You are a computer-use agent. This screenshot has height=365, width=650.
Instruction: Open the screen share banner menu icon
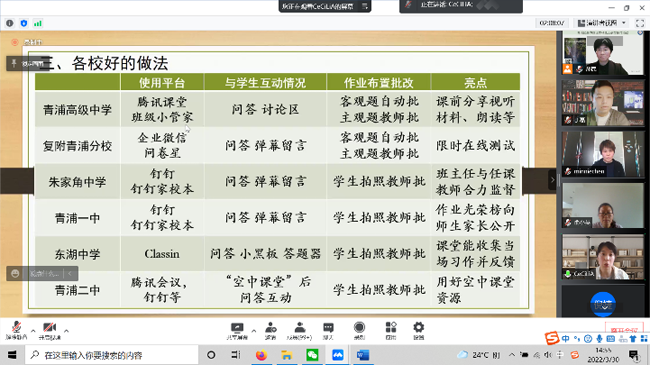pyautogui.click(x=365, y=6)
